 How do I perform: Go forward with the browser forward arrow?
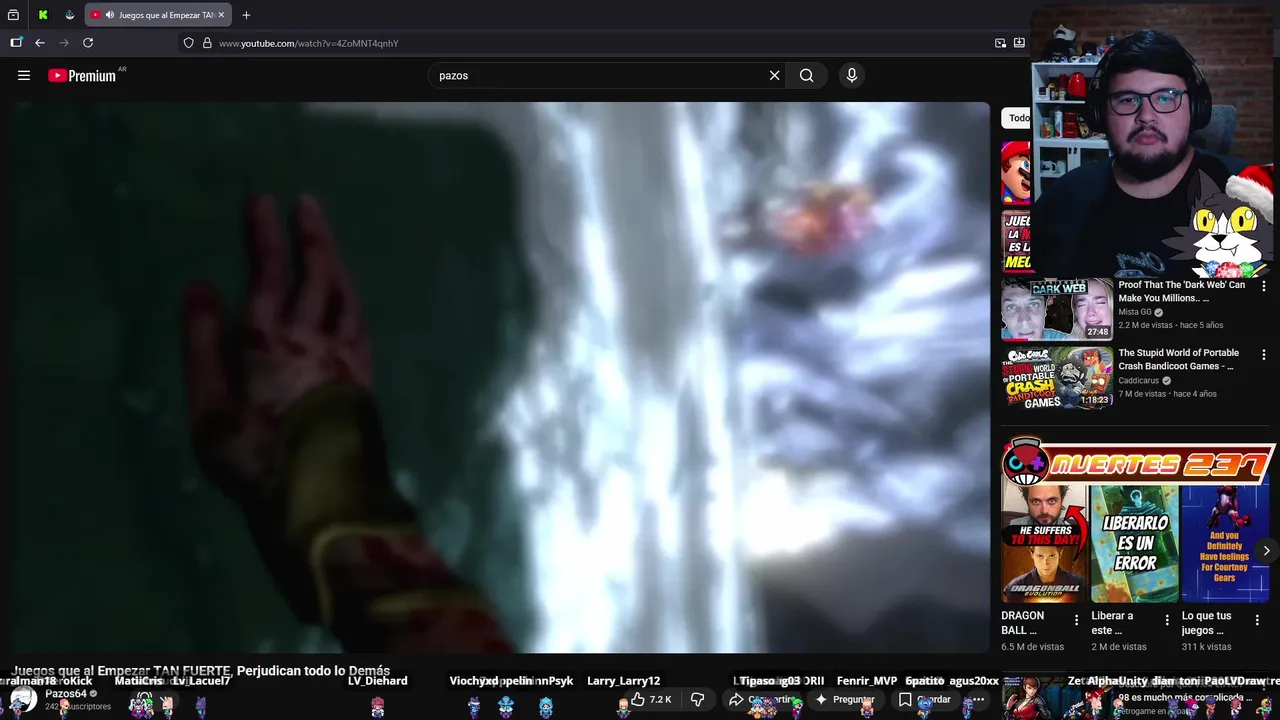point(64,43)
